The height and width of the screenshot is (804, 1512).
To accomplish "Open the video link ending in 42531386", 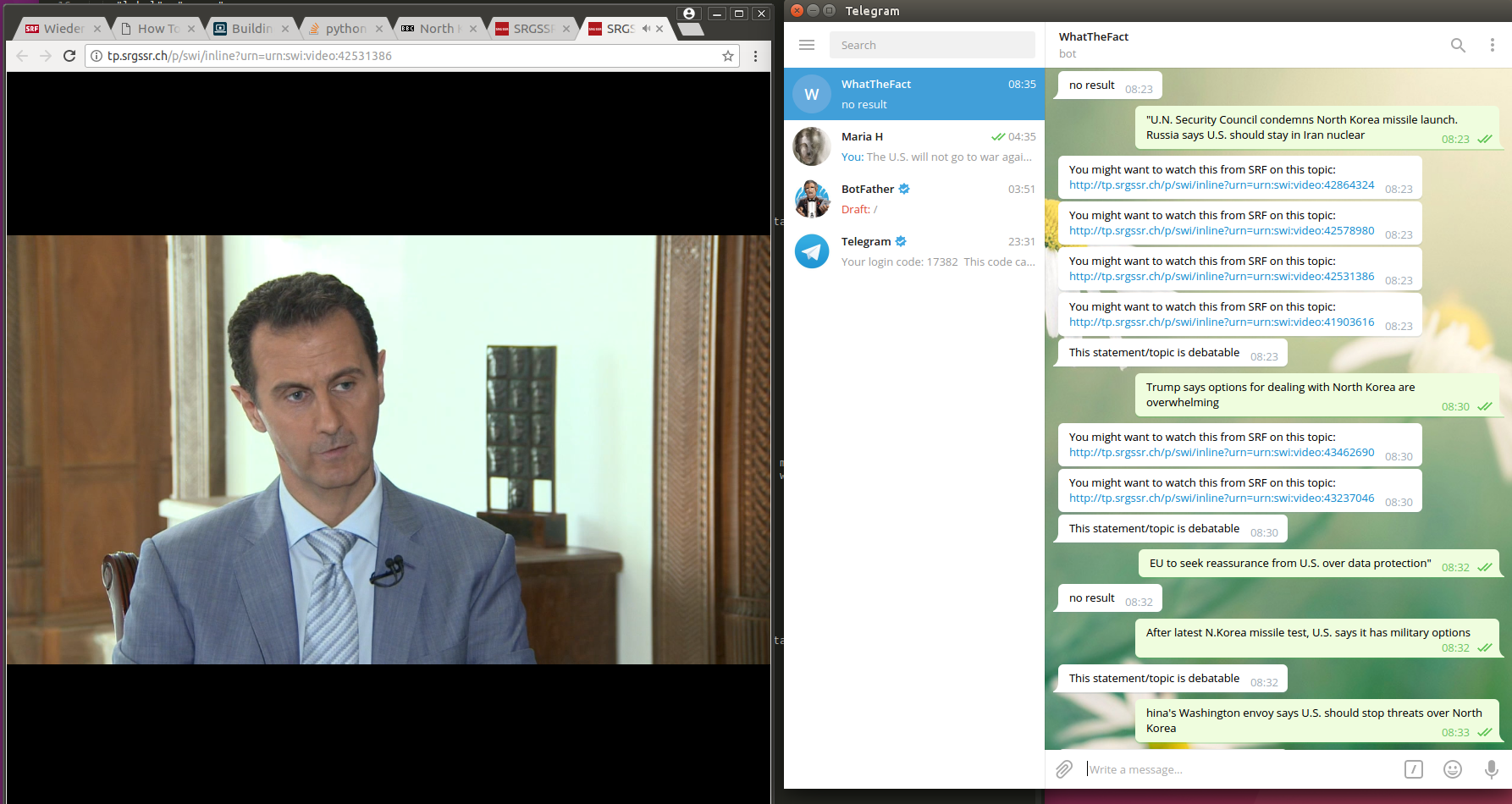I will (1222, 277).
